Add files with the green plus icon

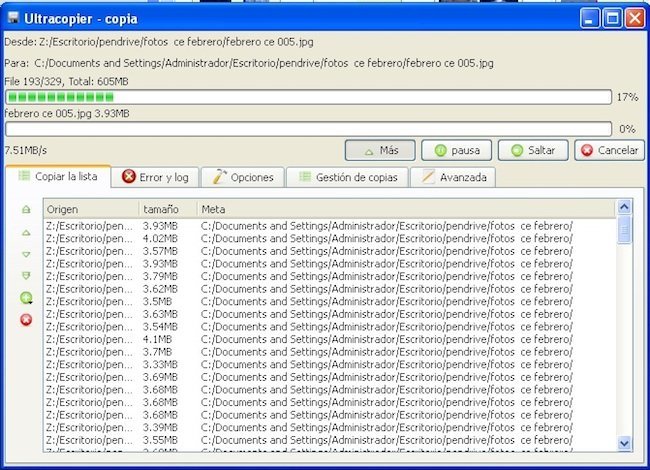click(26, 298)
